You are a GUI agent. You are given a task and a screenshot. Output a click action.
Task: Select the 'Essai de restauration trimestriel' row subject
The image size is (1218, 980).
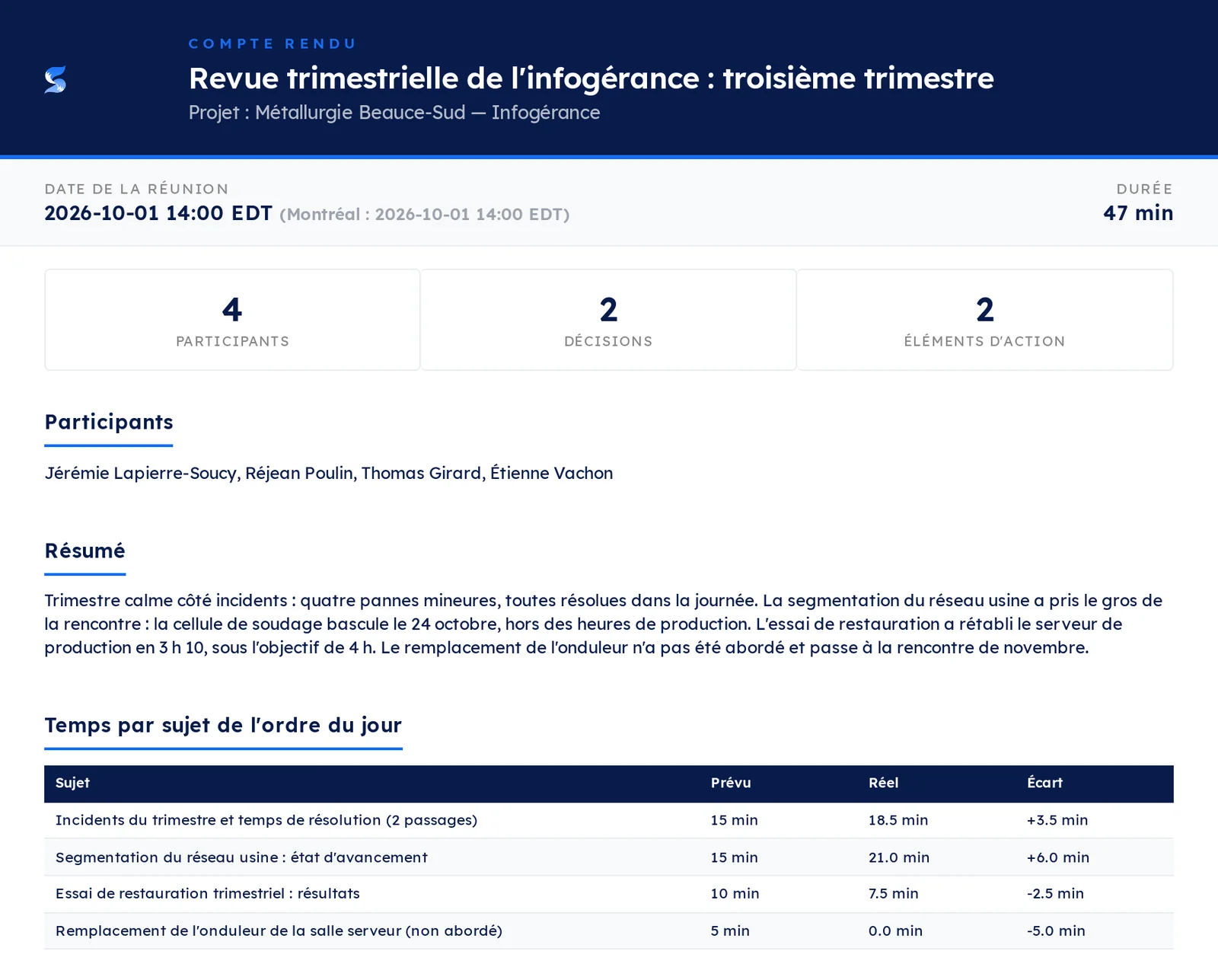[208, 893]
